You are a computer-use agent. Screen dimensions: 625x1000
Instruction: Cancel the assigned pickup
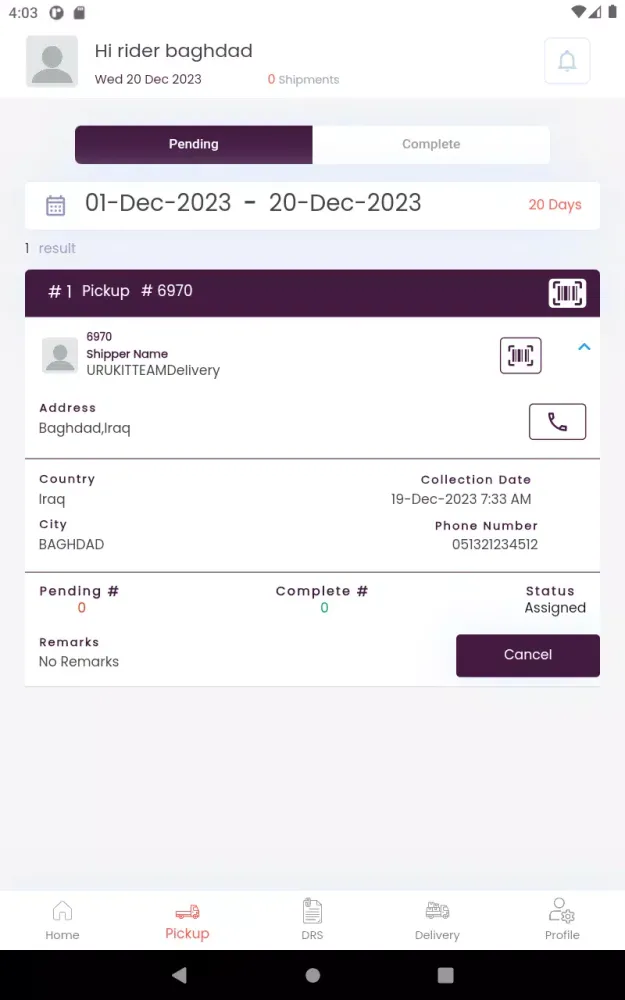(x=527, y=655)
